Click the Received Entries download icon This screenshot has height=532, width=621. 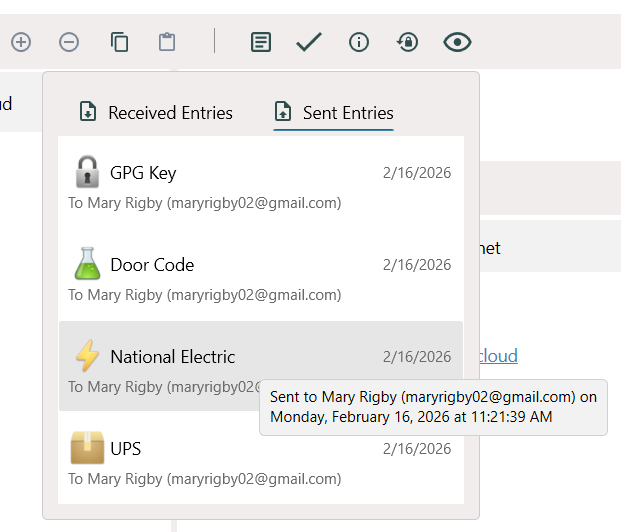[88, 111]
